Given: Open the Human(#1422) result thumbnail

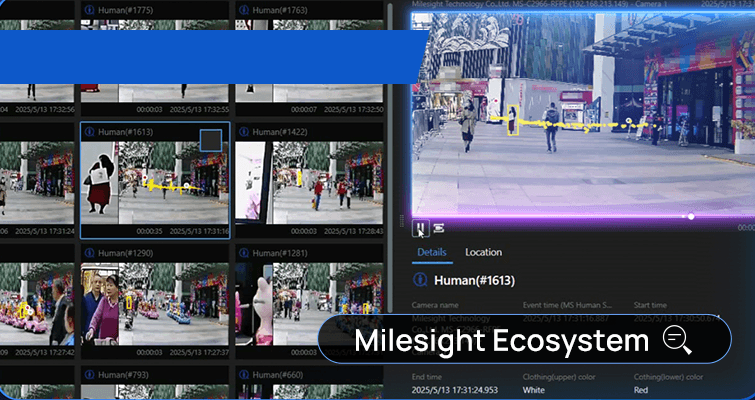Looking at the screenshot, I should point(309,182).
